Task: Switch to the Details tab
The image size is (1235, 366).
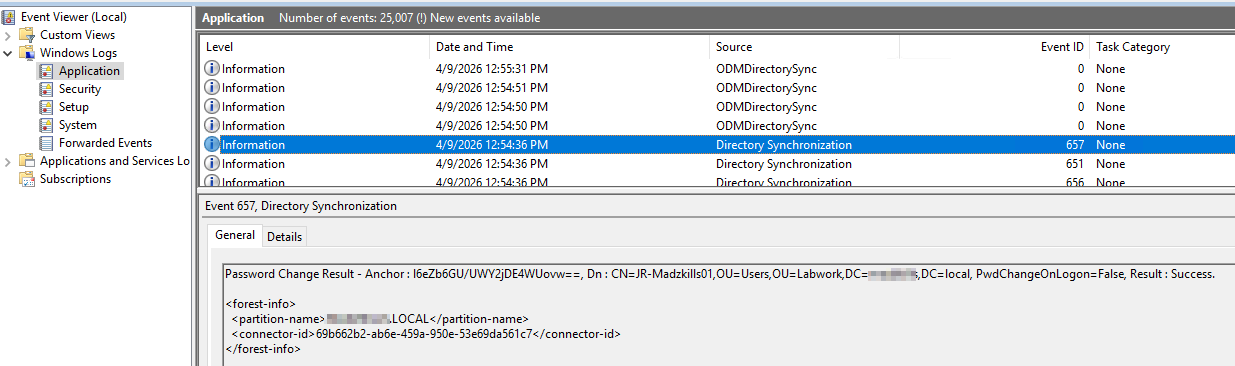Action: point(284,236)
